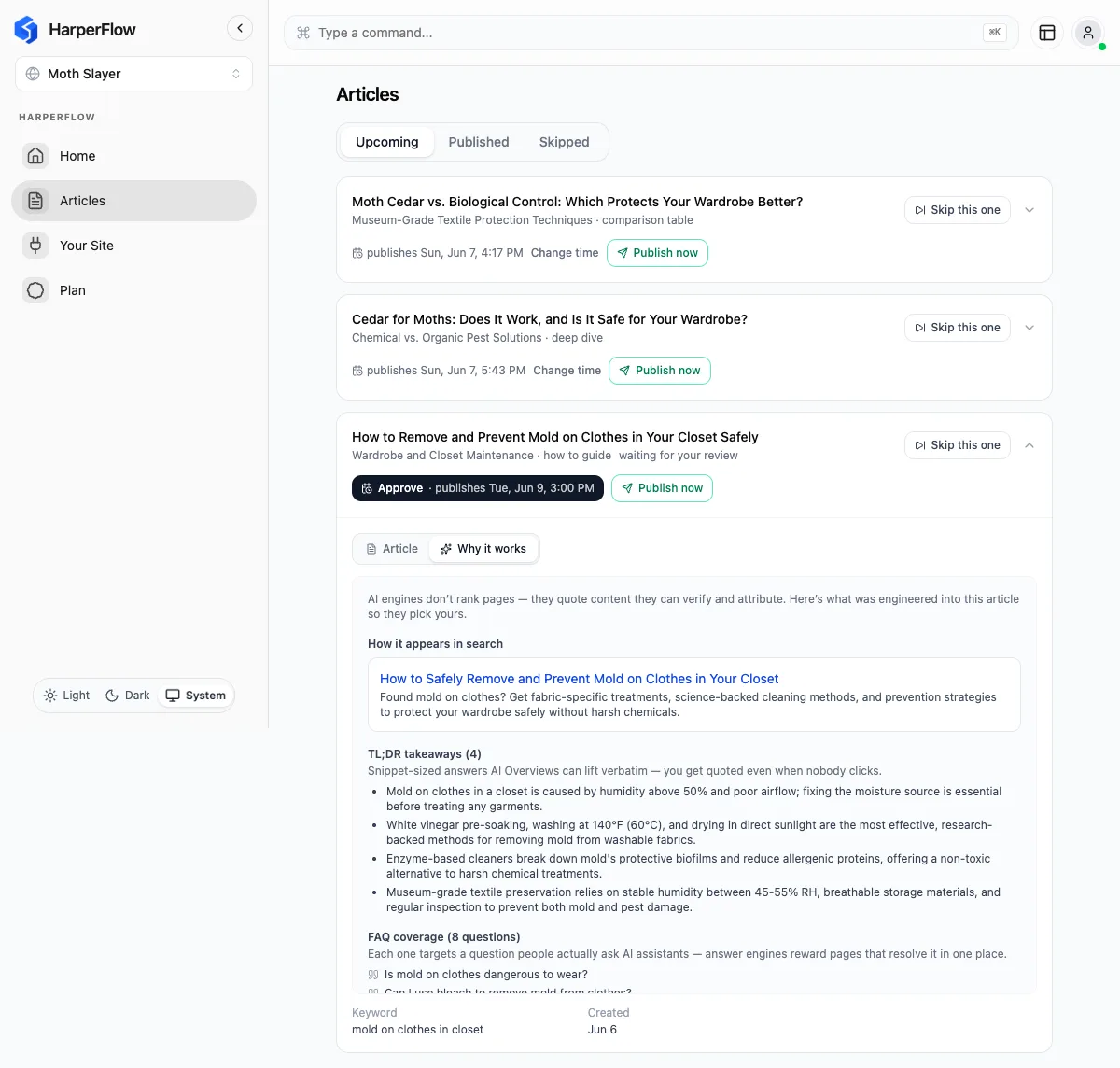Click the keyword 'mold on clothes in closet'
The height and width of the screenshot is (1068, 1120).
pos(417,1030)
